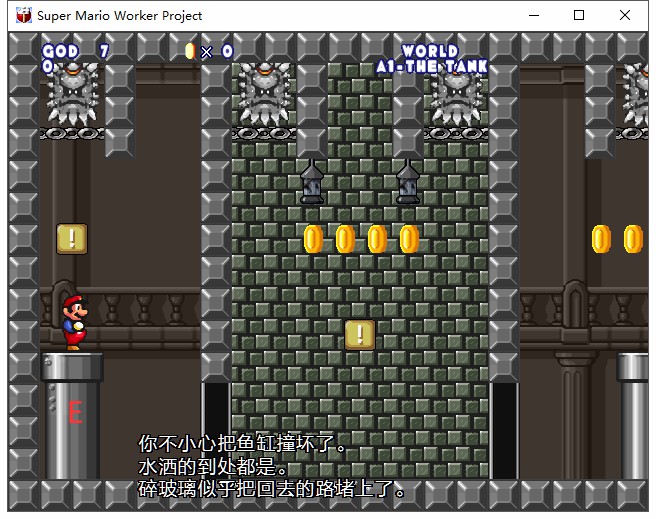Click the left hanging lantern on the brick wall
Image resolution: width=656 pixels, height=519 pixels.
point(312,182)
